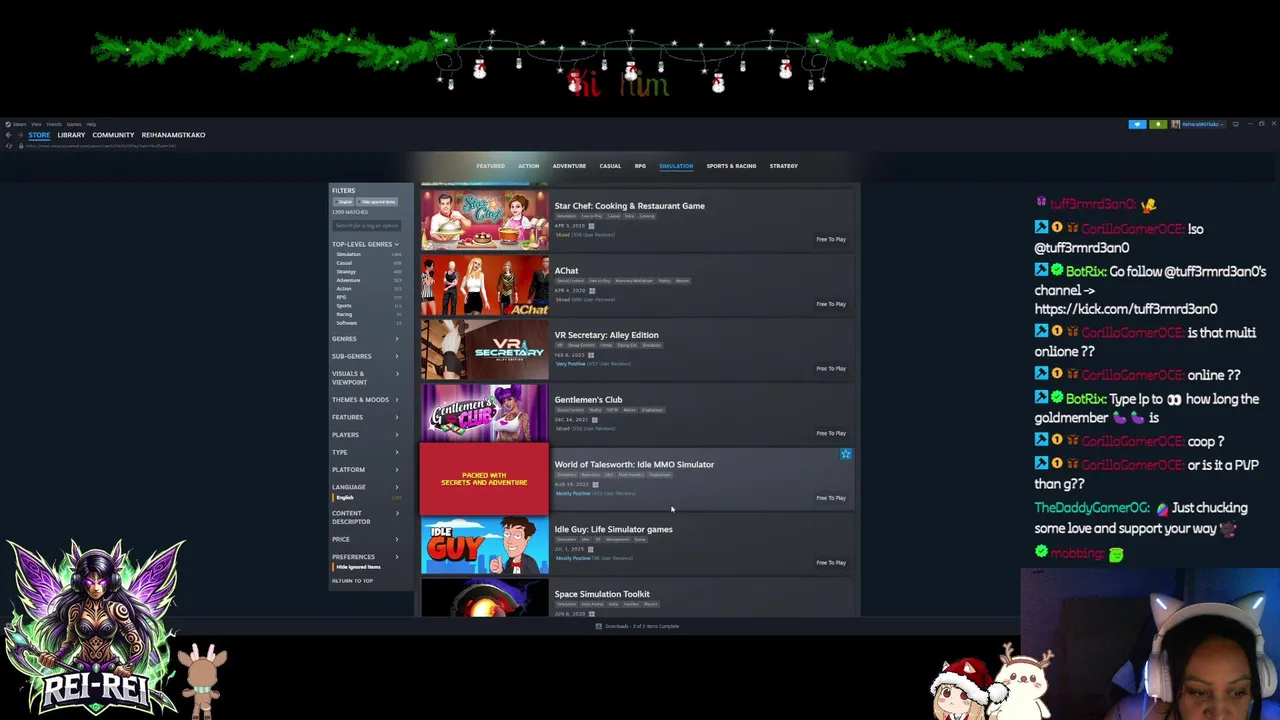Open the Strategy category tab
Screen dimensions: 1280x720
click(x=784, y=166)
